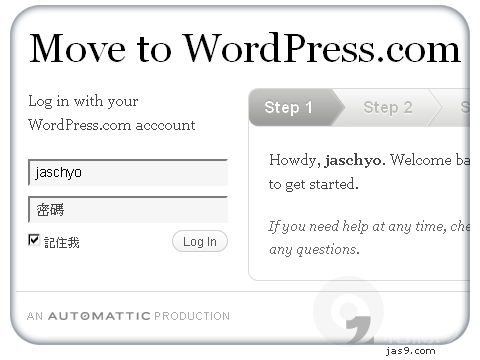Click the italic text 'any questions.'
The width and height of the screenshot is (480, 360).
click(x=314, y=250)
